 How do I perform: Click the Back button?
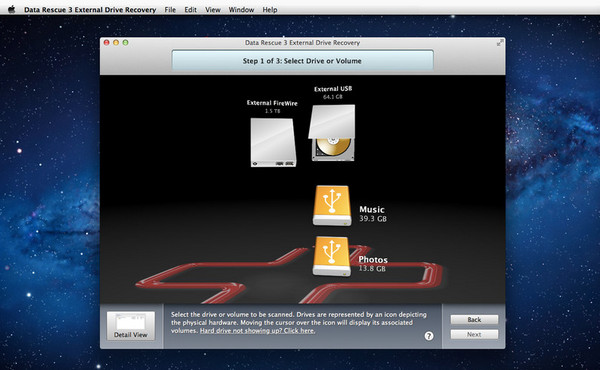pos(474,319)
